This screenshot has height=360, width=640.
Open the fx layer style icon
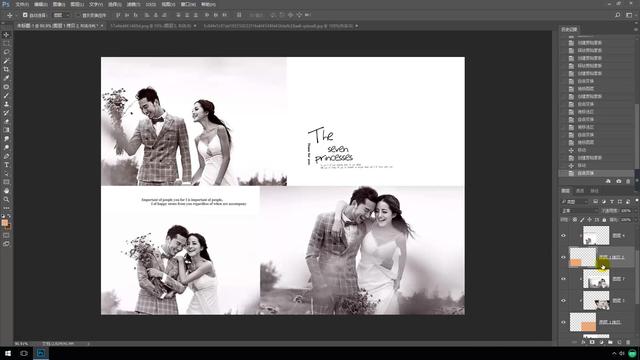[x=583, y=342]
